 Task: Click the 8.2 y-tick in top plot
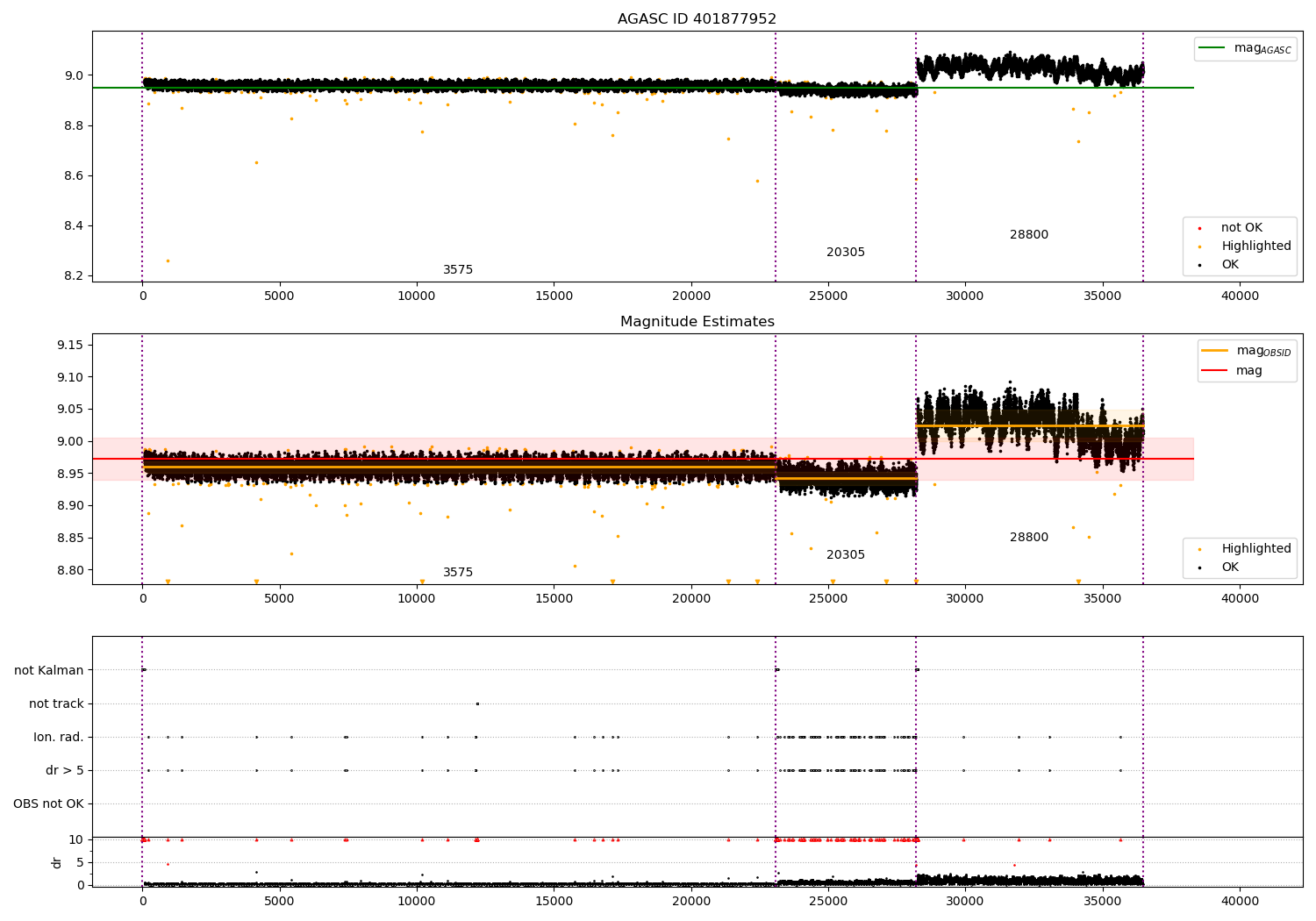[74, 276]
